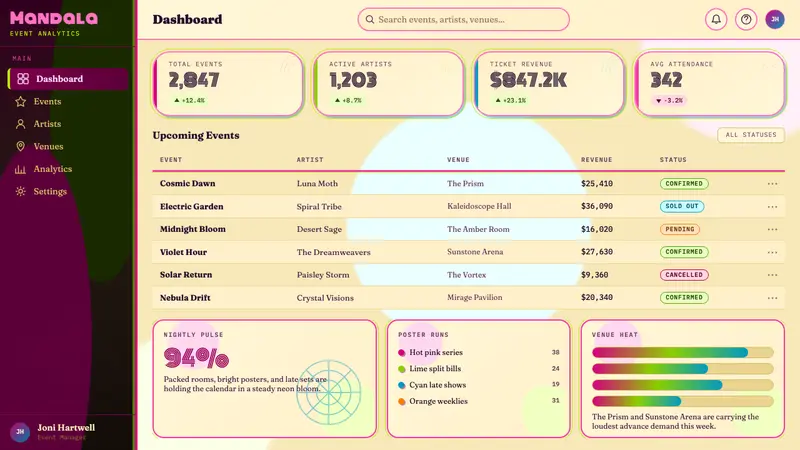Click the Artists person icon

coord(20,124)
